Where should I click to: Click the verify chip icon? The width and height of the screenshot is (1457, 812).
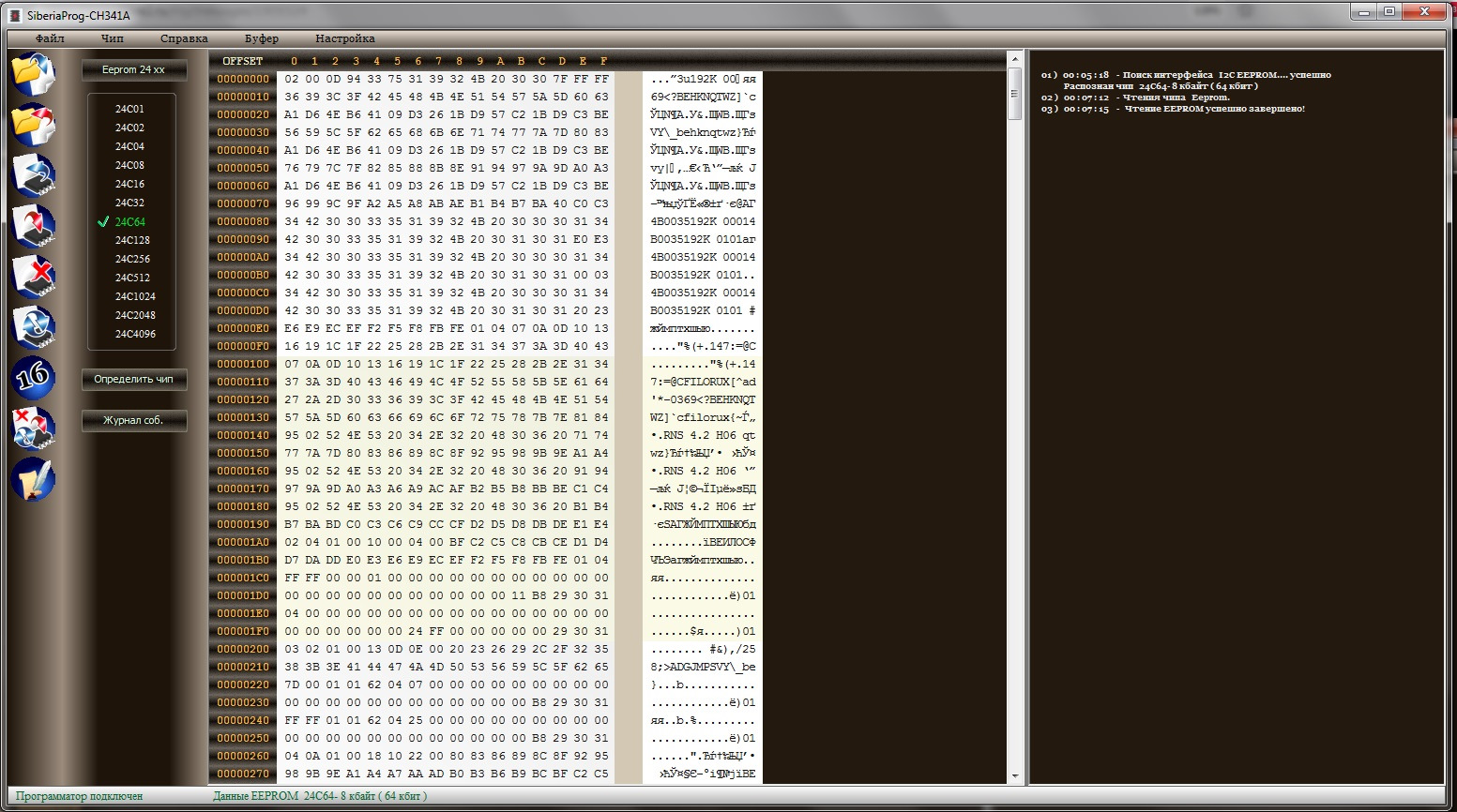point(33,327)
